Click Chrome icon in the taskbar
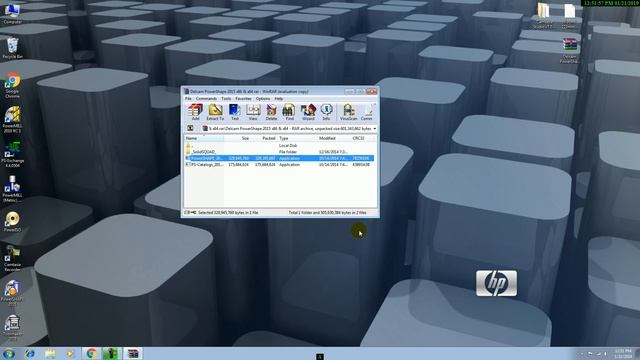Viewport: 640px width, 360px height. (91, 353)
